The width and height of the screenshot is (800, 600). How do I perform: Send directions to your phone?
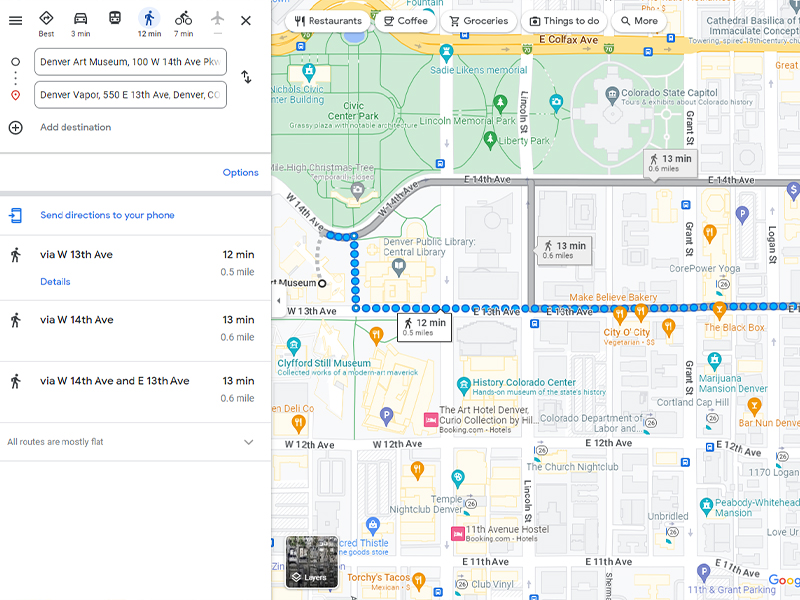(107, 215)
